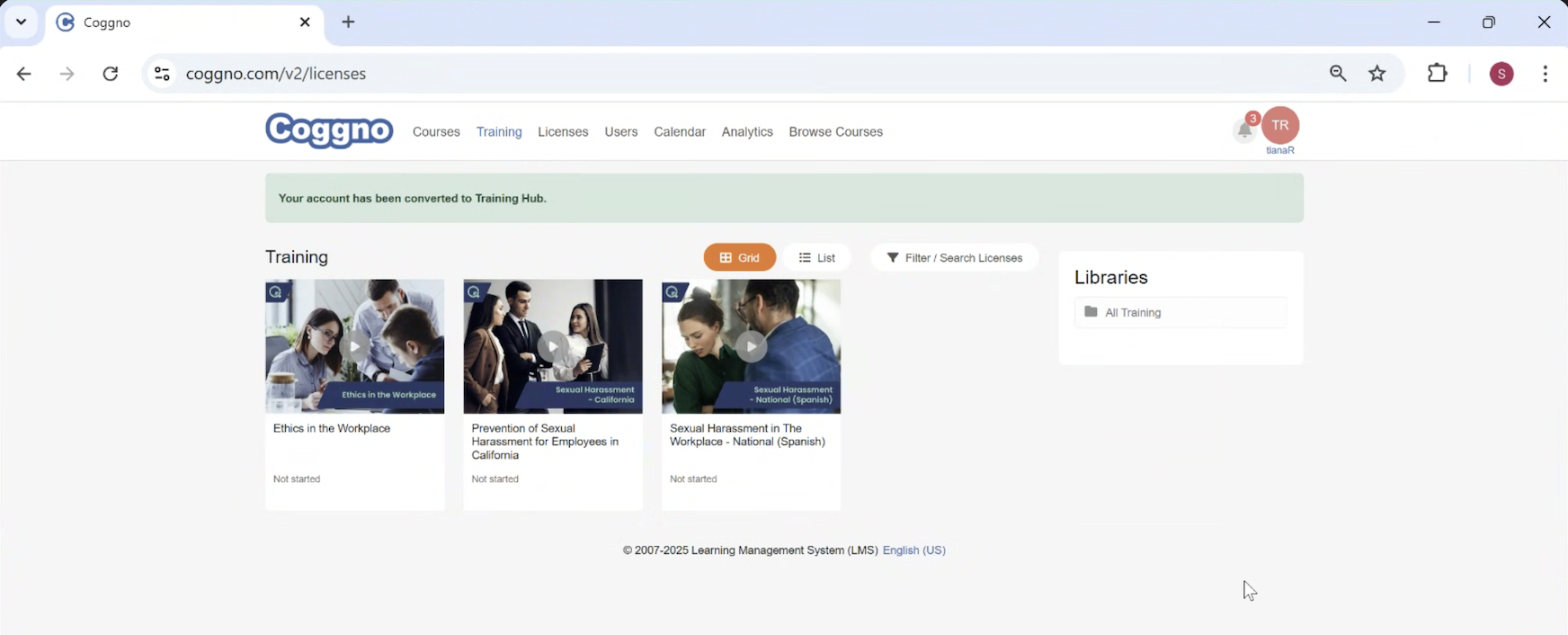Image resolution: width=1568 pixels, height=635 pixels.
Task: Open the browser extensions puzzle icon
Action: pyautogui.click(x=1438, y=74)
